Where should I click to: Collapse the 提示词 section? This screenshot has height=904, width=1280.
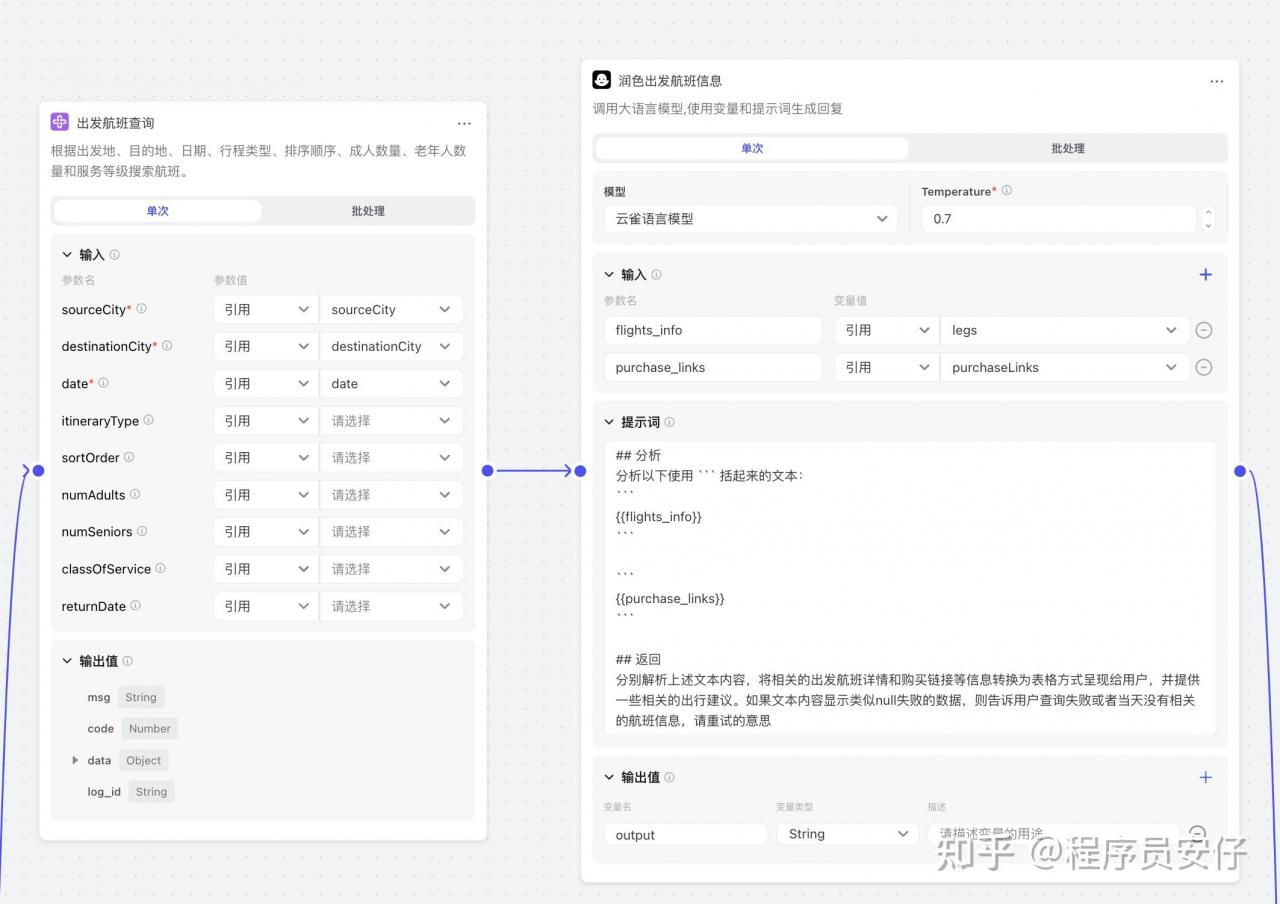click(x=609, y=422)
